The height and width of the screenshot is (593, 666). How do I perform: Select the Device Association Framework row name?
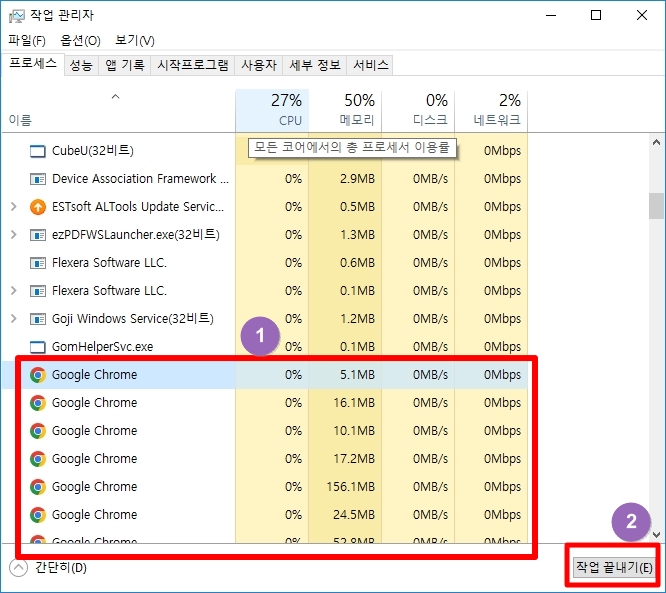point(140,179)
